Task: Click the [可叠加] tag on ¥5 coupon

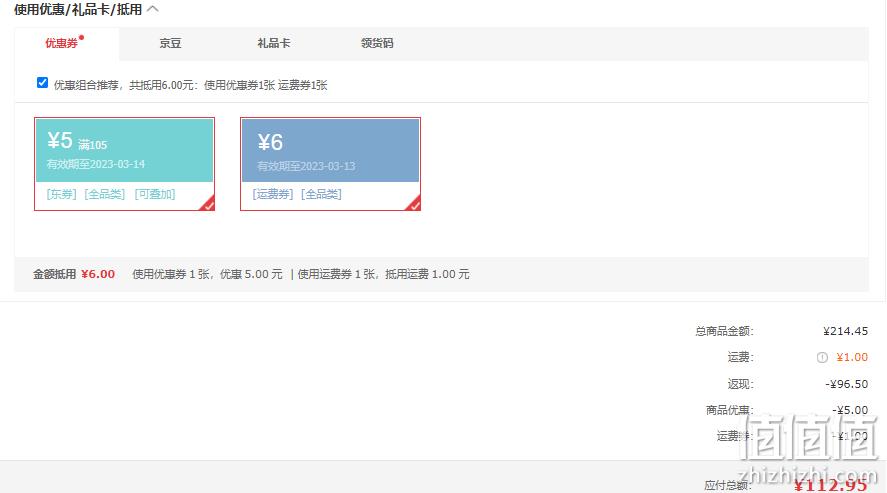Action: (x=155, y=194)
